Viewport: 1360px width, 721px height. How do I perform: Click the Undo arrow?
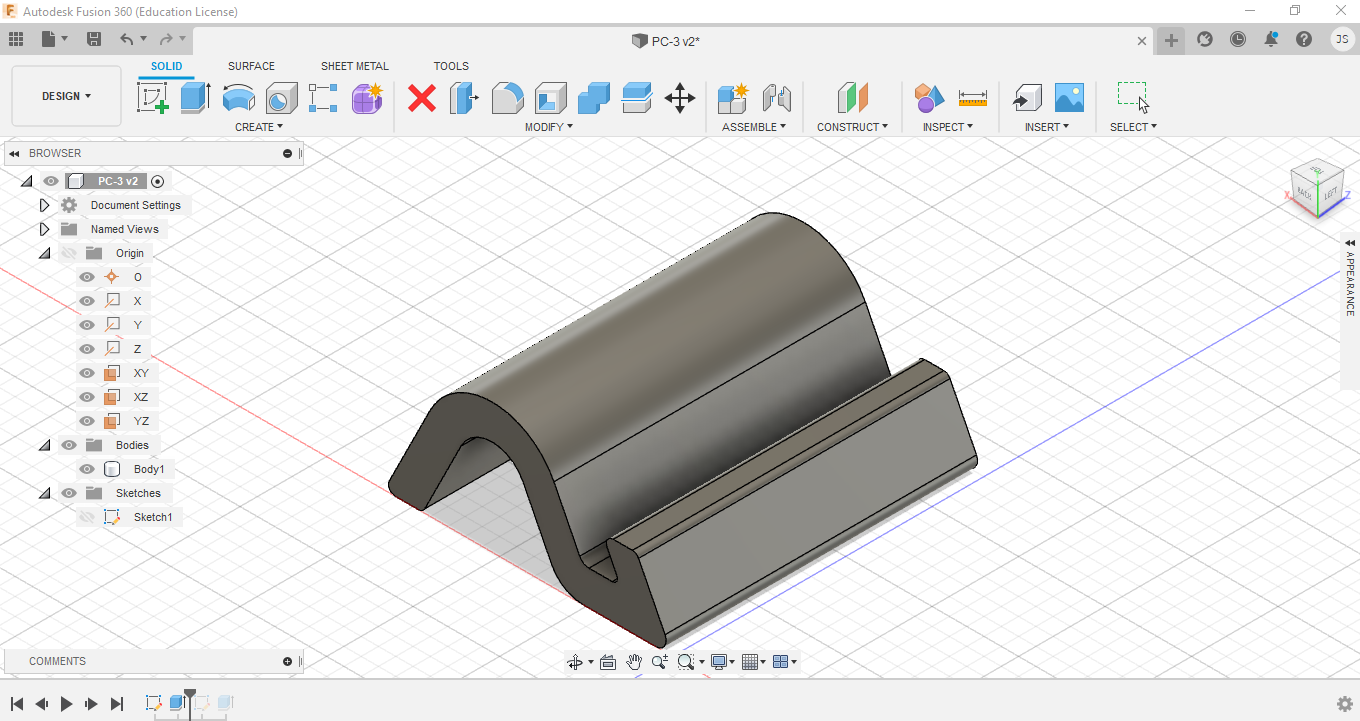coord(126,39)
